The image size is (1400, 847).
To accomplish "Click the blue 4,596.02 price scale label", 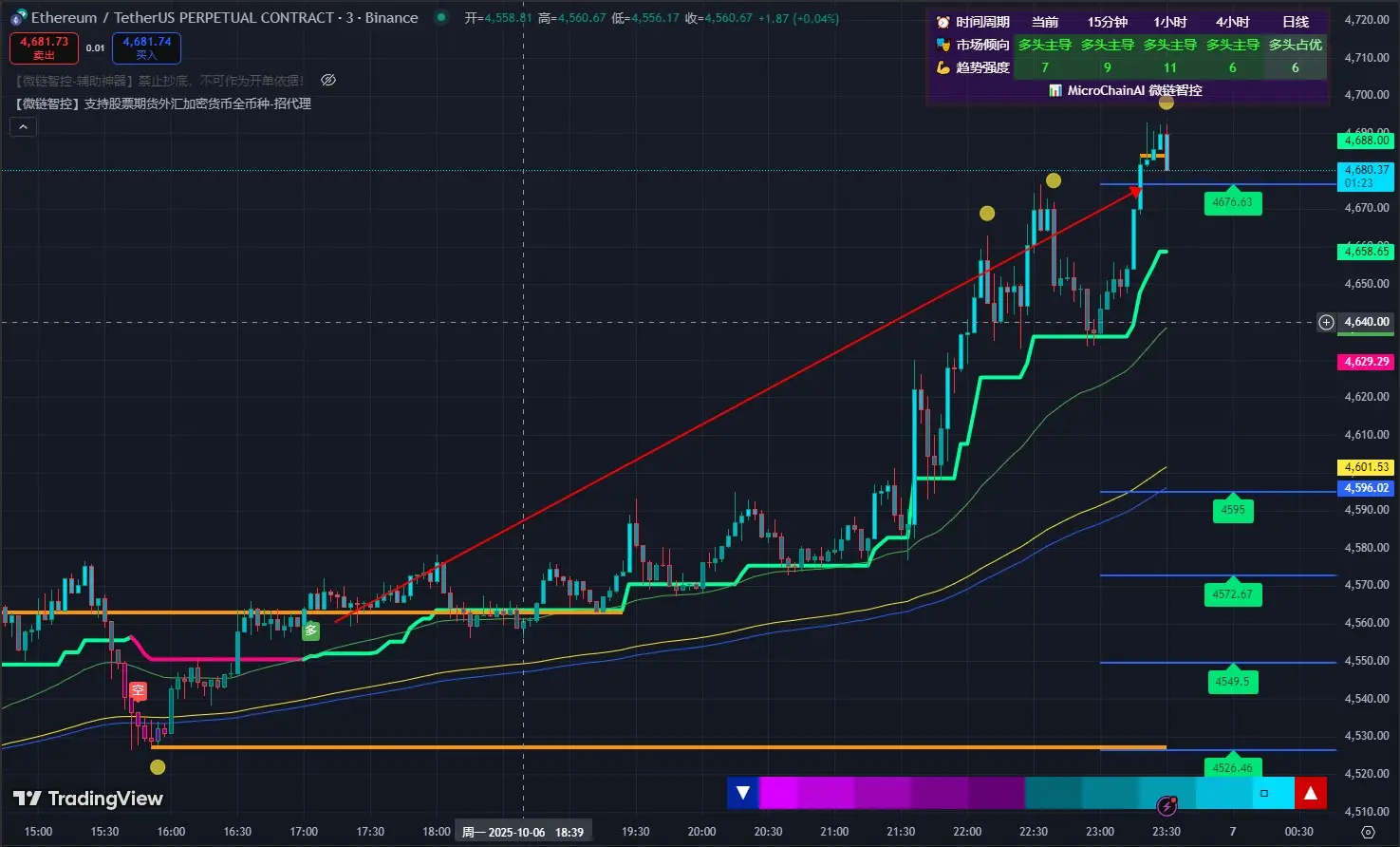I will [1367, 488].
